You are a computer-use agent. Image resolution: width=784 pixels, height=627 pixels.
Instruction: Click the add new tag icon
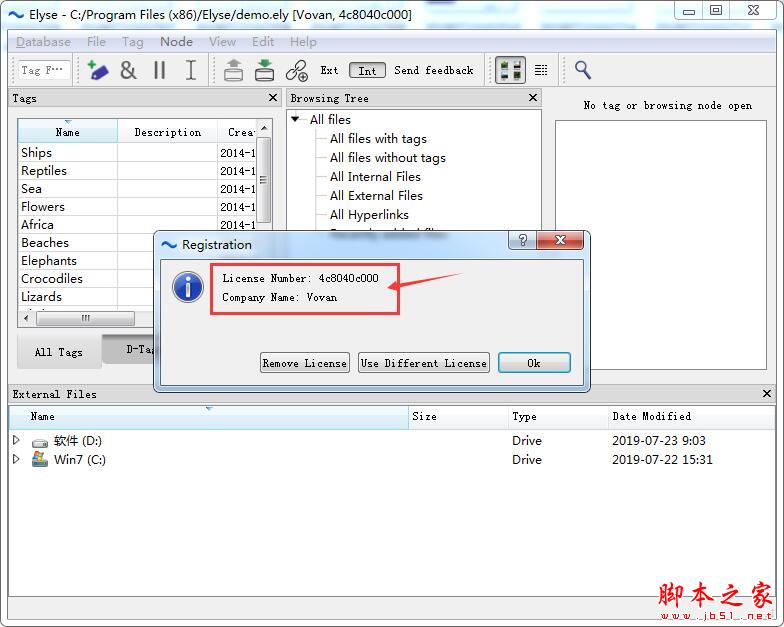[x=98, y=70]
